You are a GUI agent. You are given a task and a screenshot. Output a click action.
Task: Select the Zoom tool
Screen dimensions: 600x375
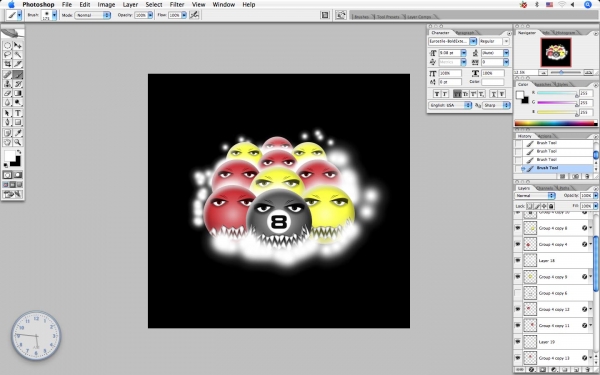18,142
